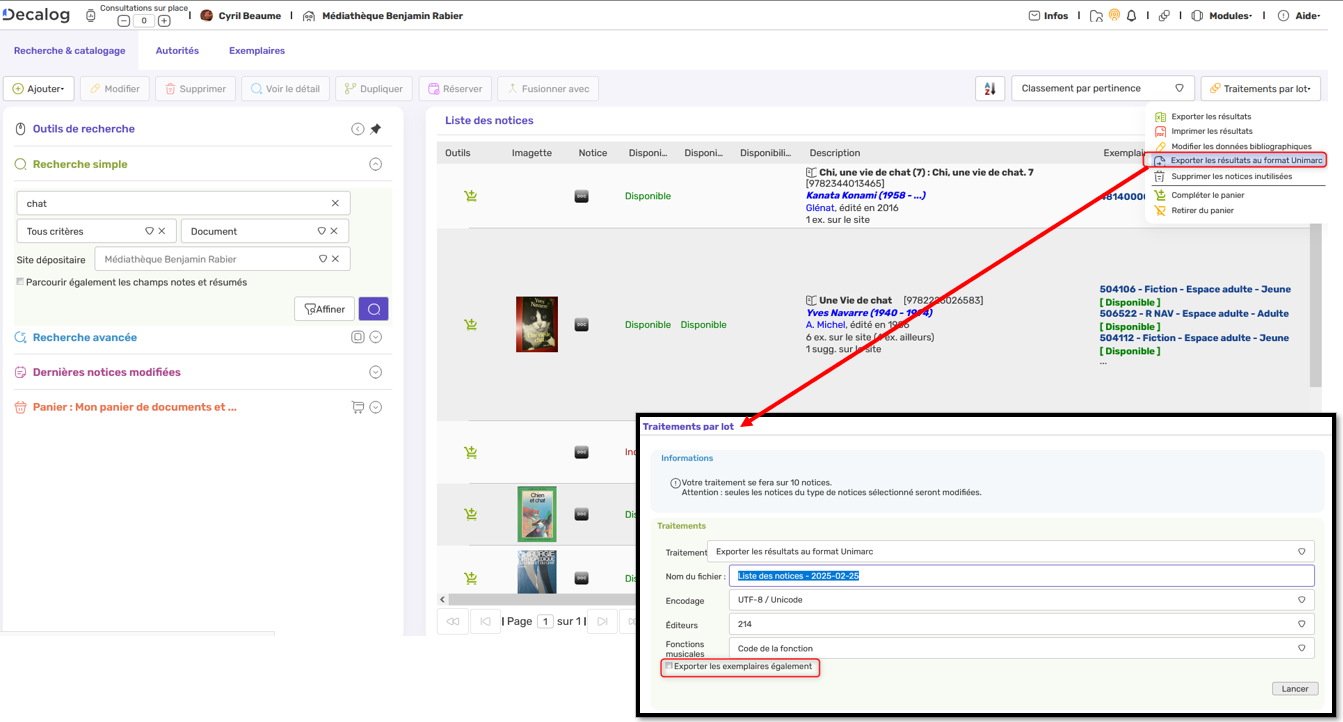
Task: Enable 'Exporter les exemplaires également'
Action: click(x=668, y=668)
